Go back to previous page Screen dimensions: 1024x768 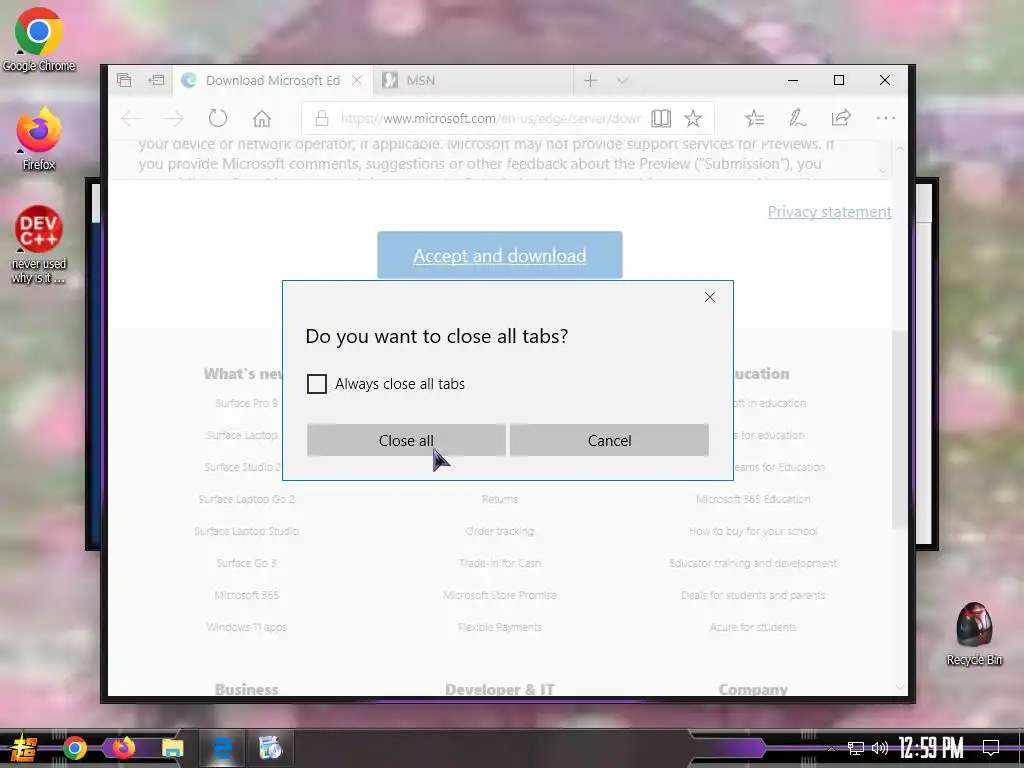pyautogui.click(x=131, y=118)
